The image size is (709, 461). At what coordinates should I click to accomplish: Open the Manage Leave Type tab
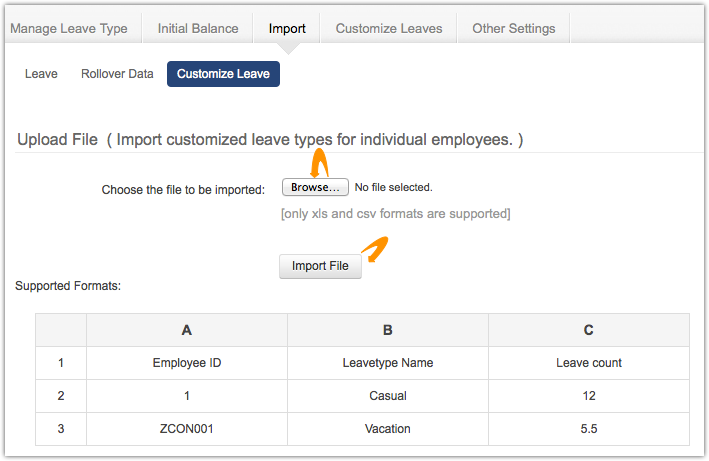tap(69, 28)
